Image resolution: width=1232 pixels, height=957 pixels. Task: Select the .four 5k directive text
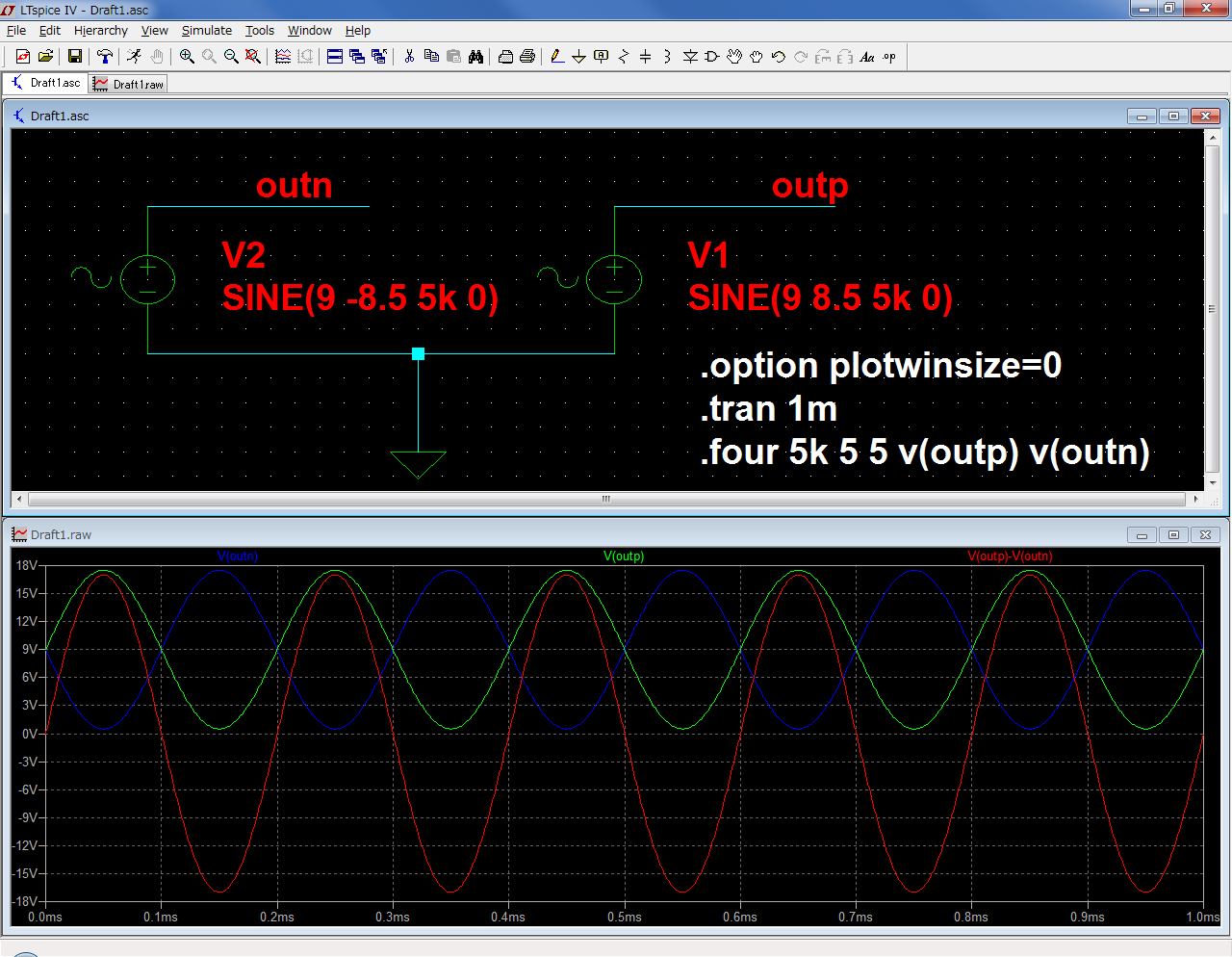point(925,452)
